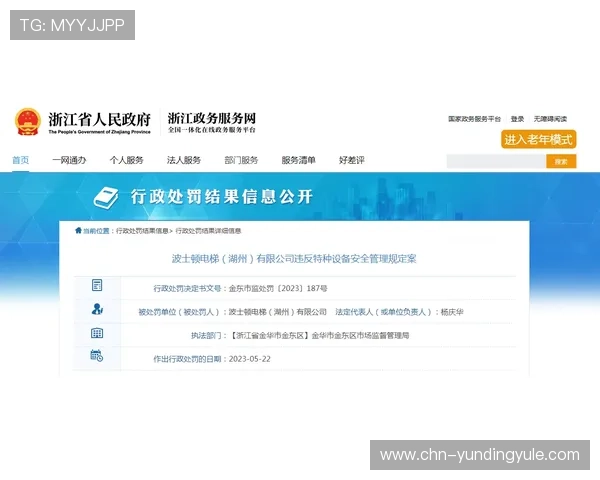
Task: Open the 首页 navigation tab
Action: [x=21, y=160]
